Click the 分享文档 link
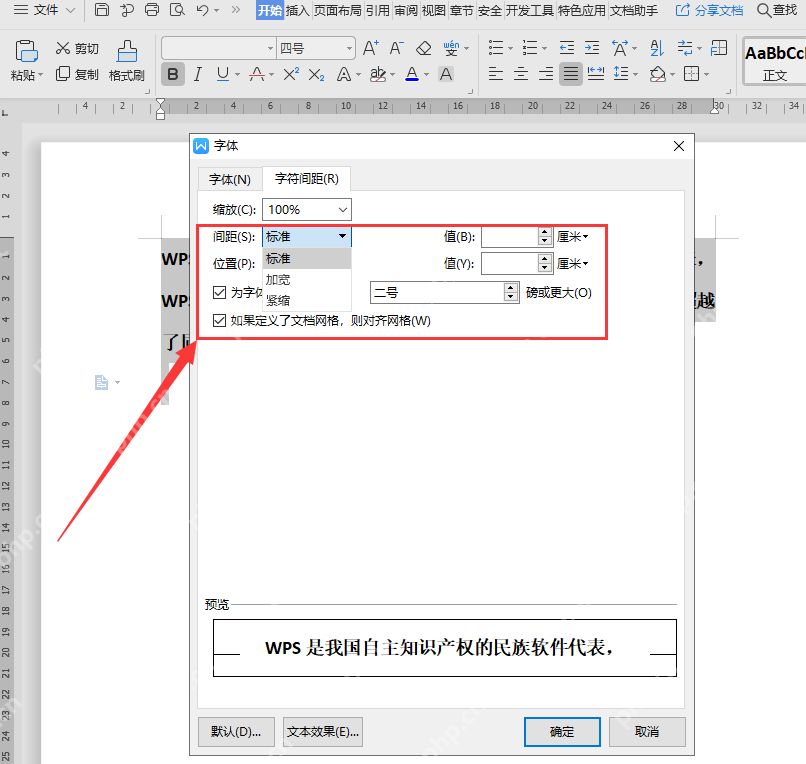 [709, 10]
